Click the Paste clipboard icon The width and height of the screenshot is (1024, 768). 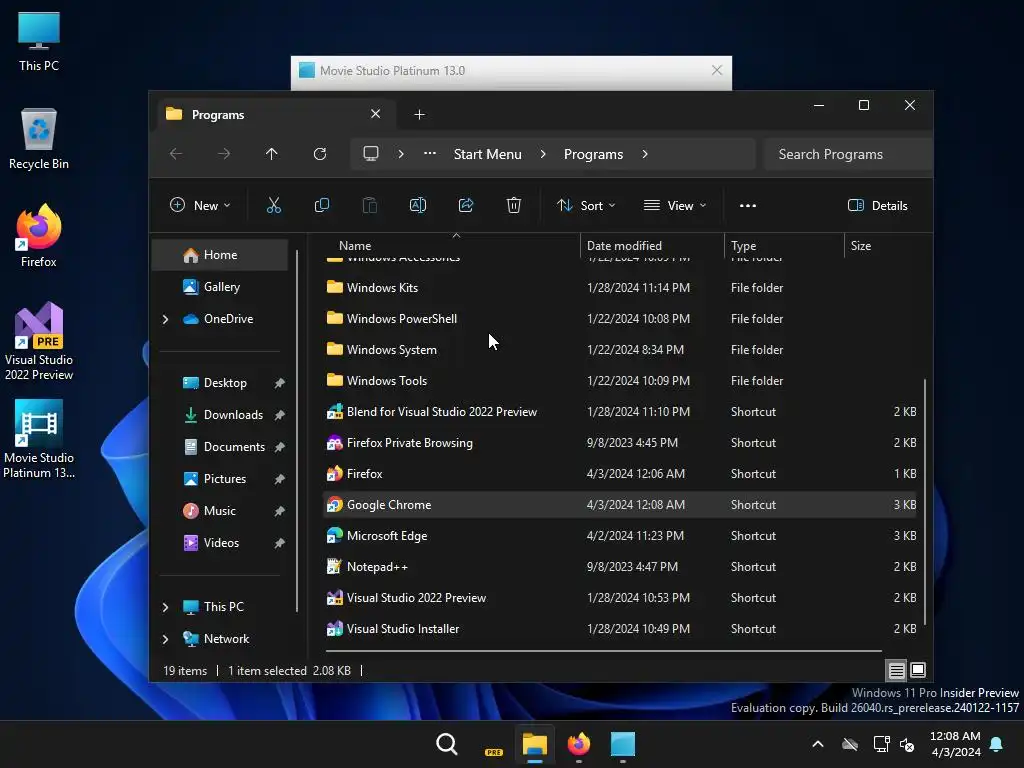pyautogui.click(x=370, y=206)
